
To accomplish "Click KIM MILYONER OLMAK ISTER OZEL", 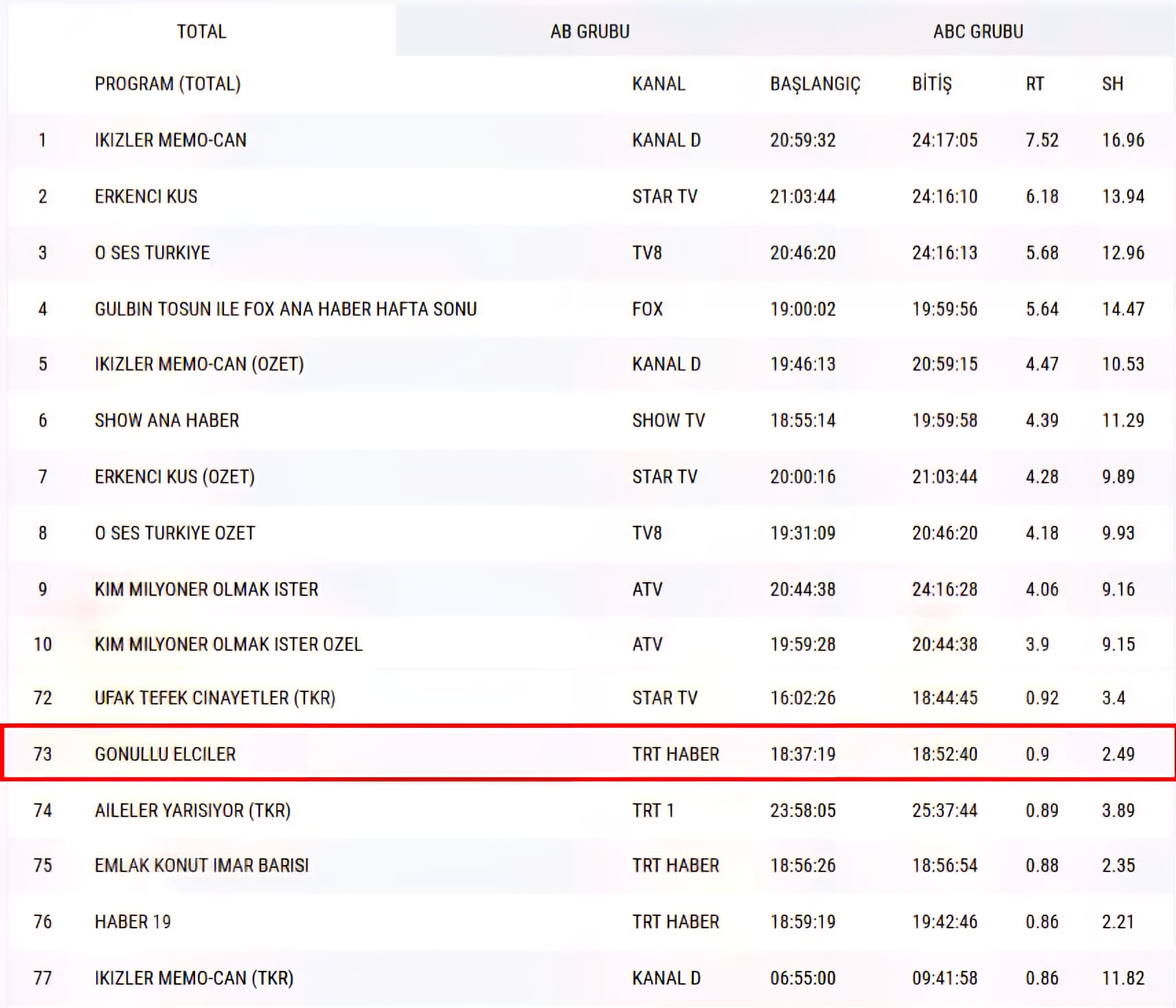I will pos(228,644).
